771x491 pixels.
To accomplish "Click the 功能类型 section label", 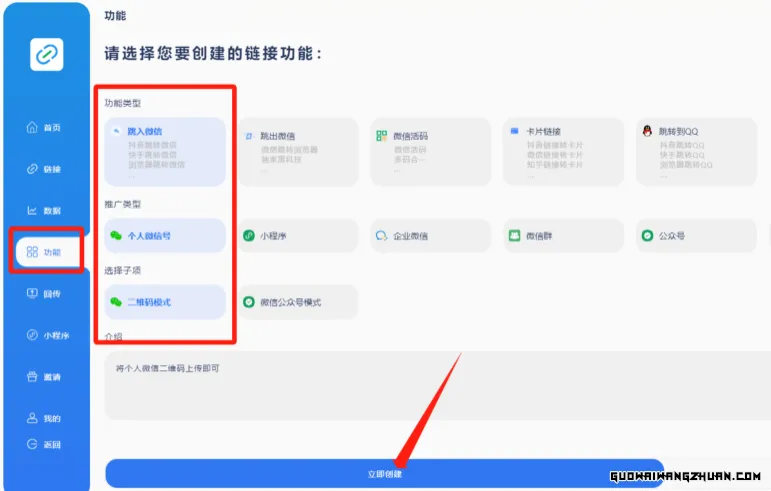I will click(122, 103).
